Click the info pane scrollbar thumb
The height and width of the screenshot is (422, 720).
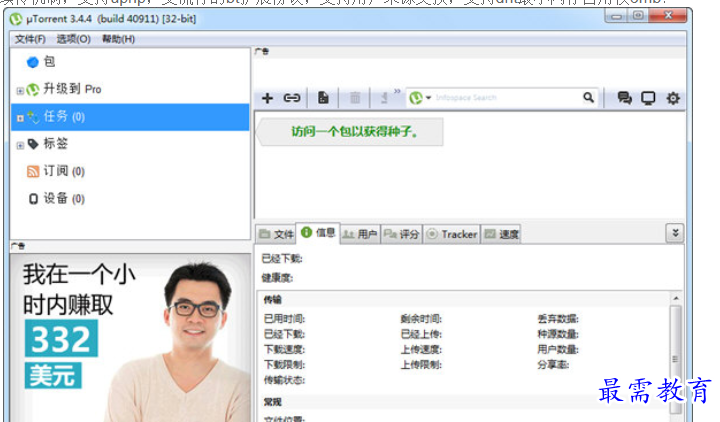point(675,359)
